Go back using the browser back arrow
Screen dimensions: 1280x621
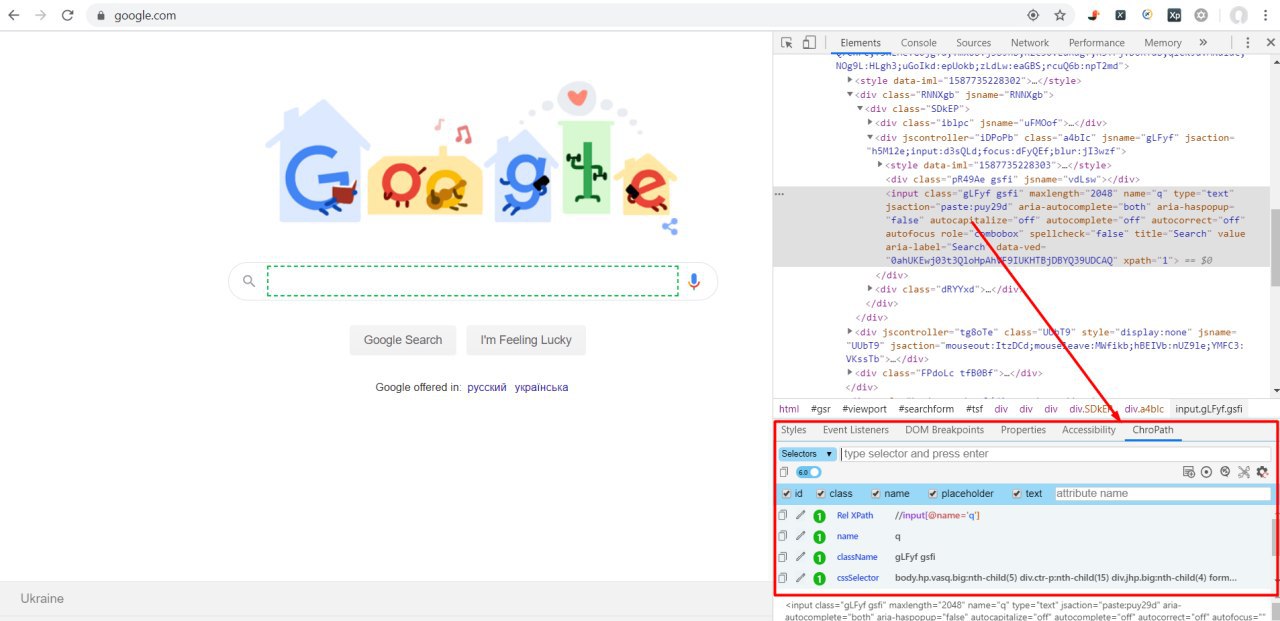coord(14,15)
